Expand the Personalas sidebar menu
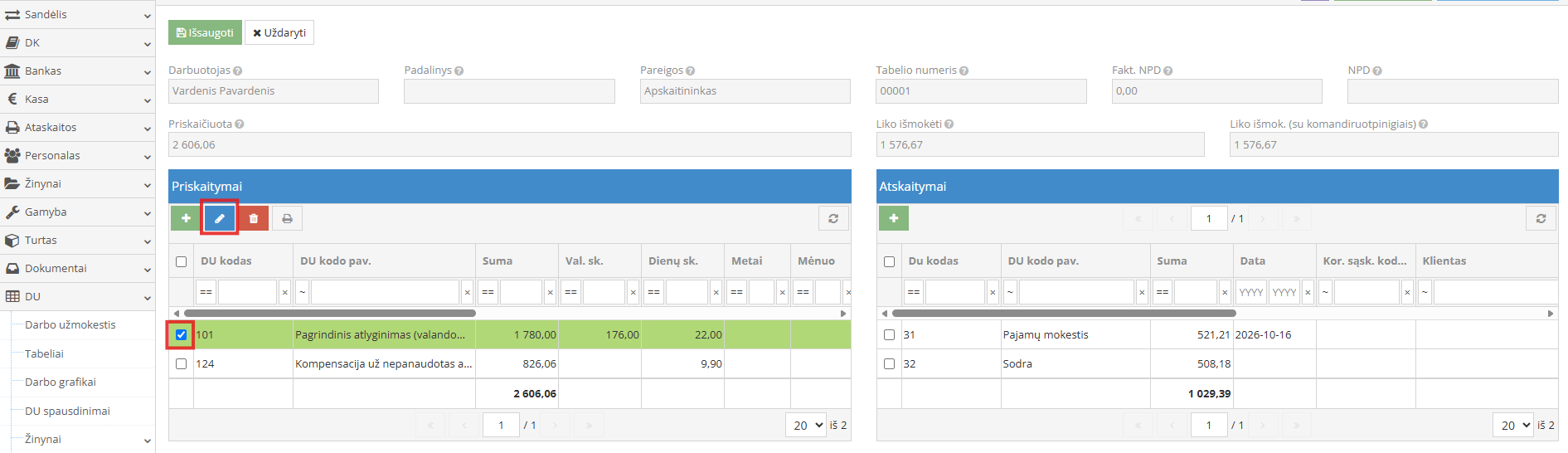 point(77,155)
